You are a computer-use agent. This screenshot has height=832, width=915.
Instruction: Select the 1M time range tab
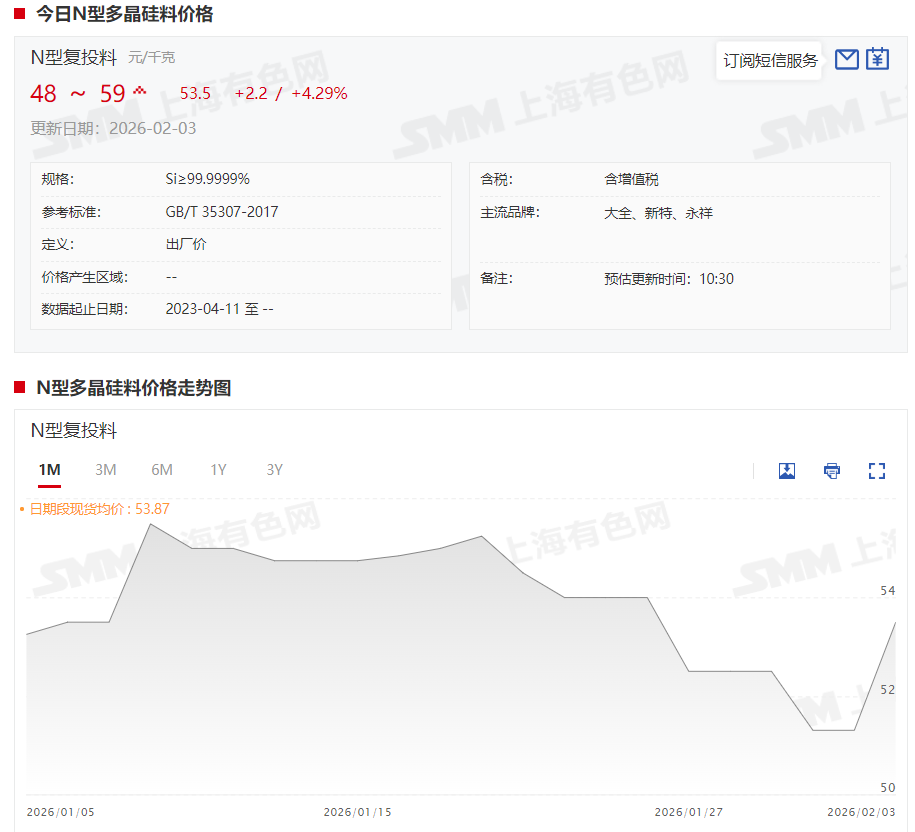coord(49,470)
